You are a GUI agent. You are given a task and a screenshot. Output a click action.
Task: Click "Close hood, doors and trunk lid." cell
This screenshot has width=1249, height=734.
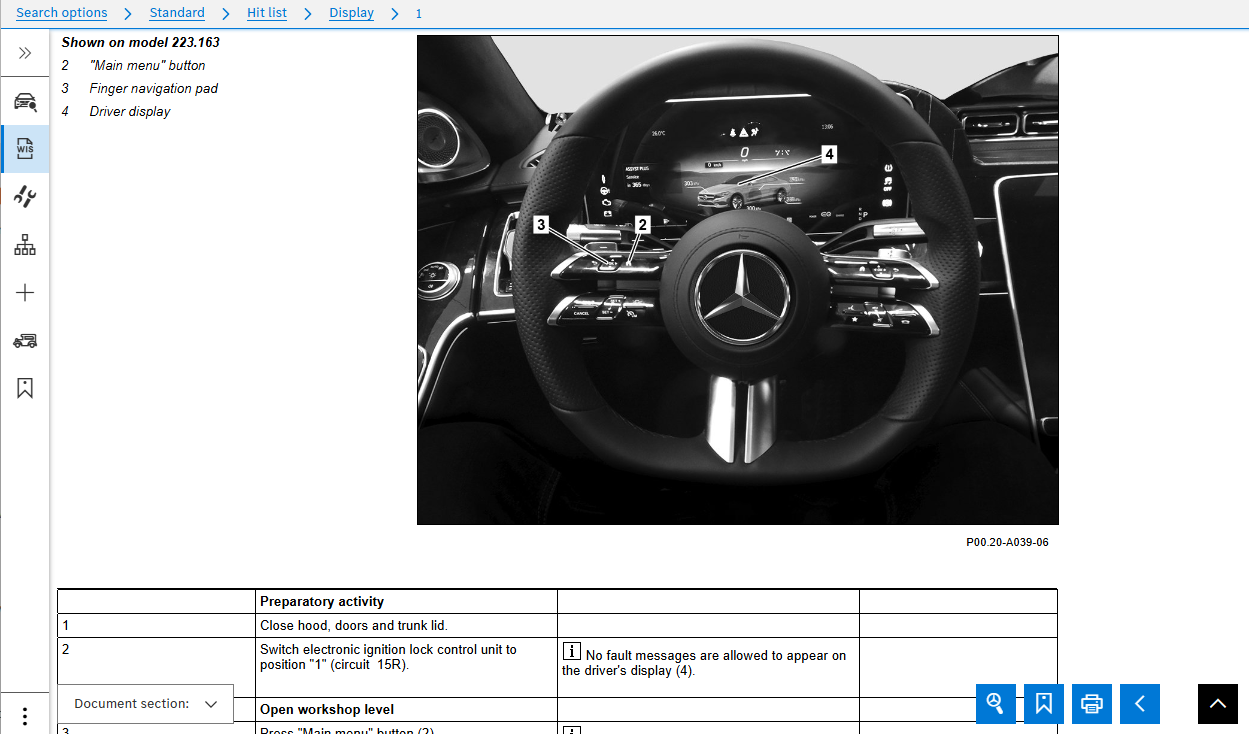(x=407, y=626)
